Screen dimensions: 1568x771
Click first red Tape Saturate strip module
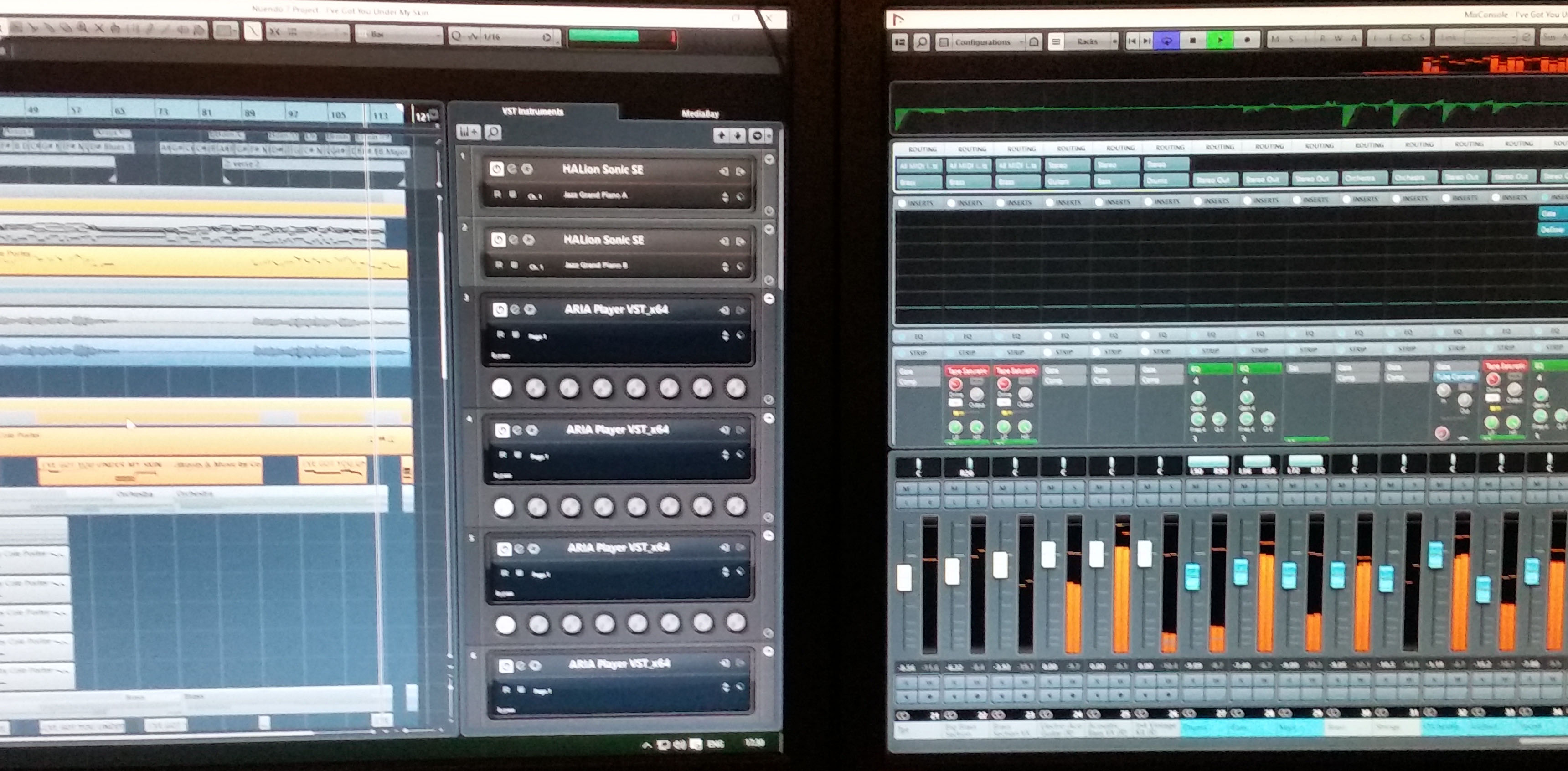coord(967,370)
